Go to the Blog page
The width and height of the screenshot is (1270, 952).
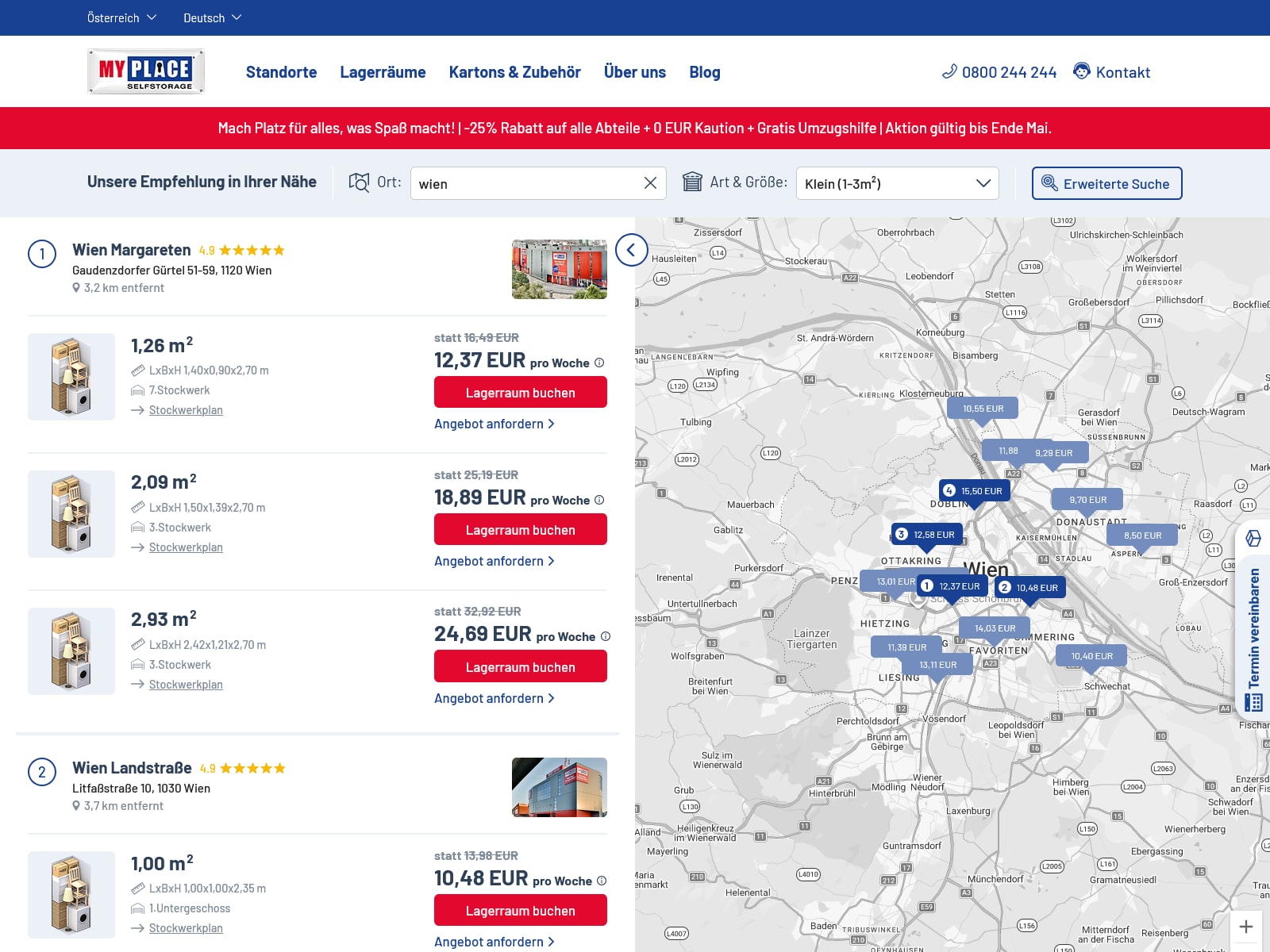point(705,72)
